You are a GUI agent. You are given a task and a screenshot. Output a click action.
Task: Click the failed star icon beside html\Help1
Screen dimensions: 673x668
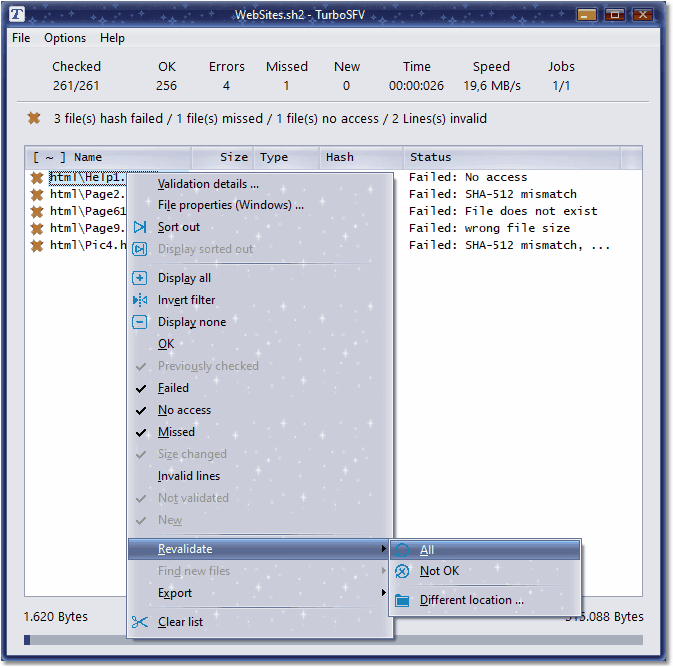point(37,177)
